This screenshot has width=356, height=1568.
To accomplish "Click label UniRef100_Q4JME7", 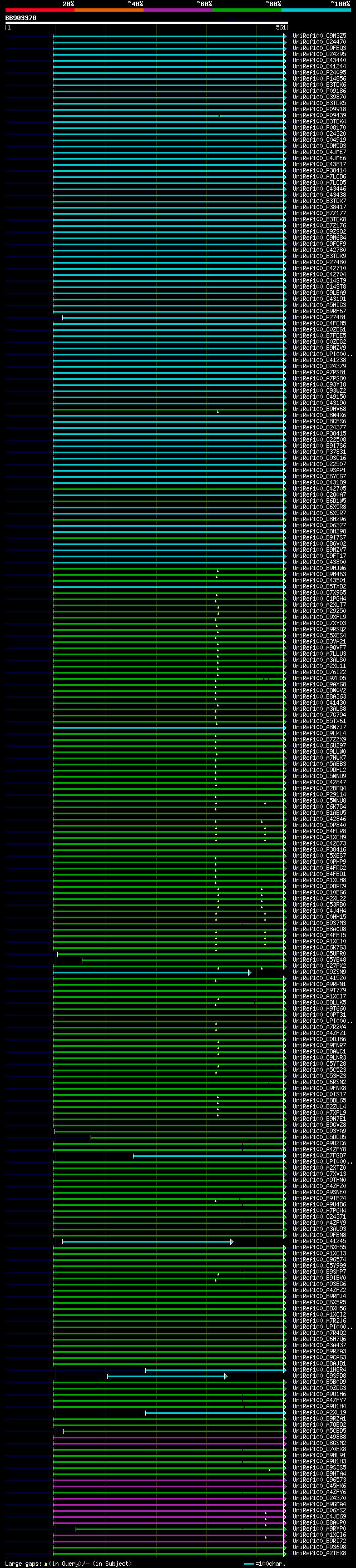I will tap(319, 152).
